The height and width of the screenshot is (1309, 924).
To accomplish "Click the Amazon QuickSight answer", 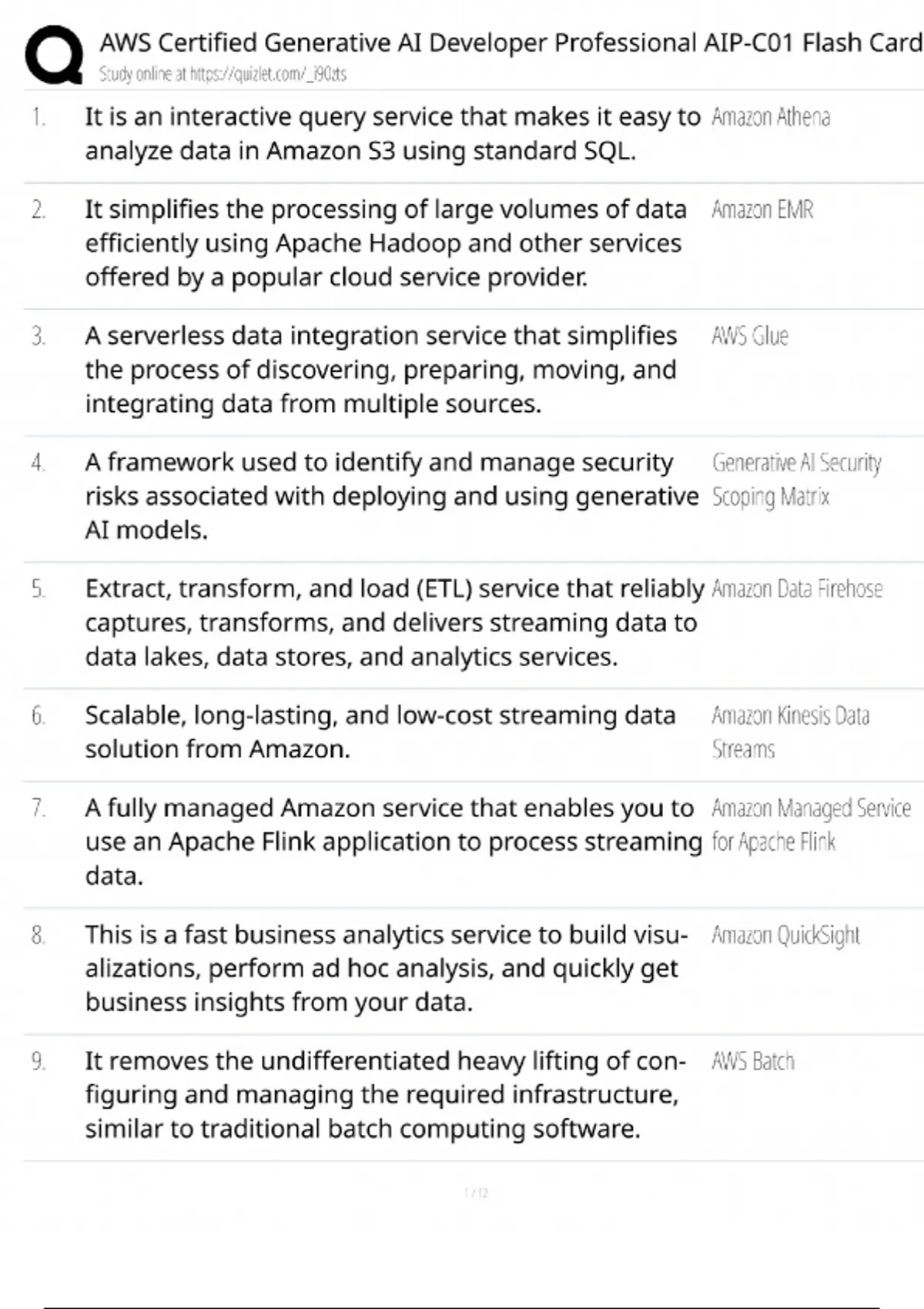I will click(785, 935).
